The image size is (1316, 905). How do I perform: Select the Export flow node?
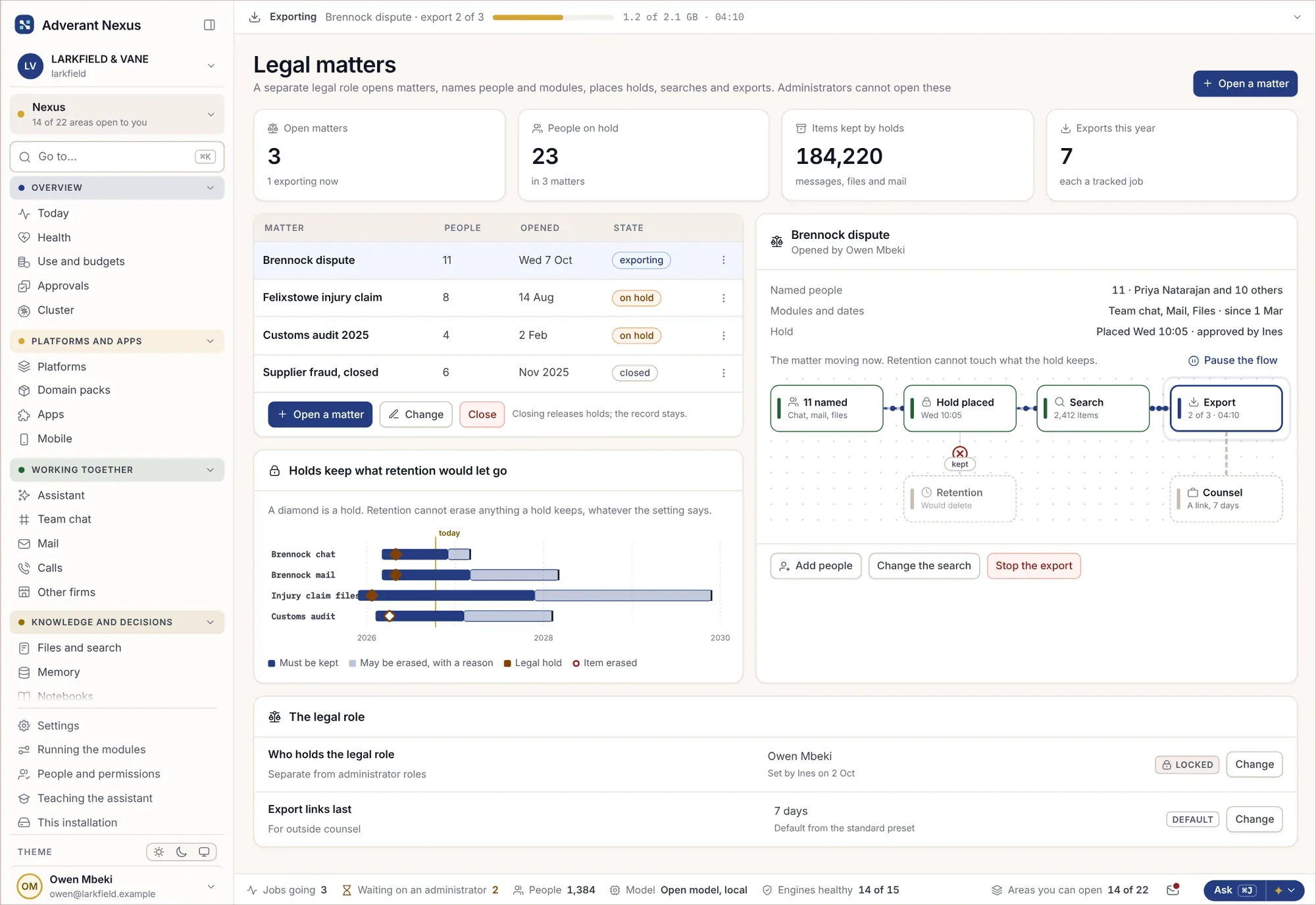1226,408
